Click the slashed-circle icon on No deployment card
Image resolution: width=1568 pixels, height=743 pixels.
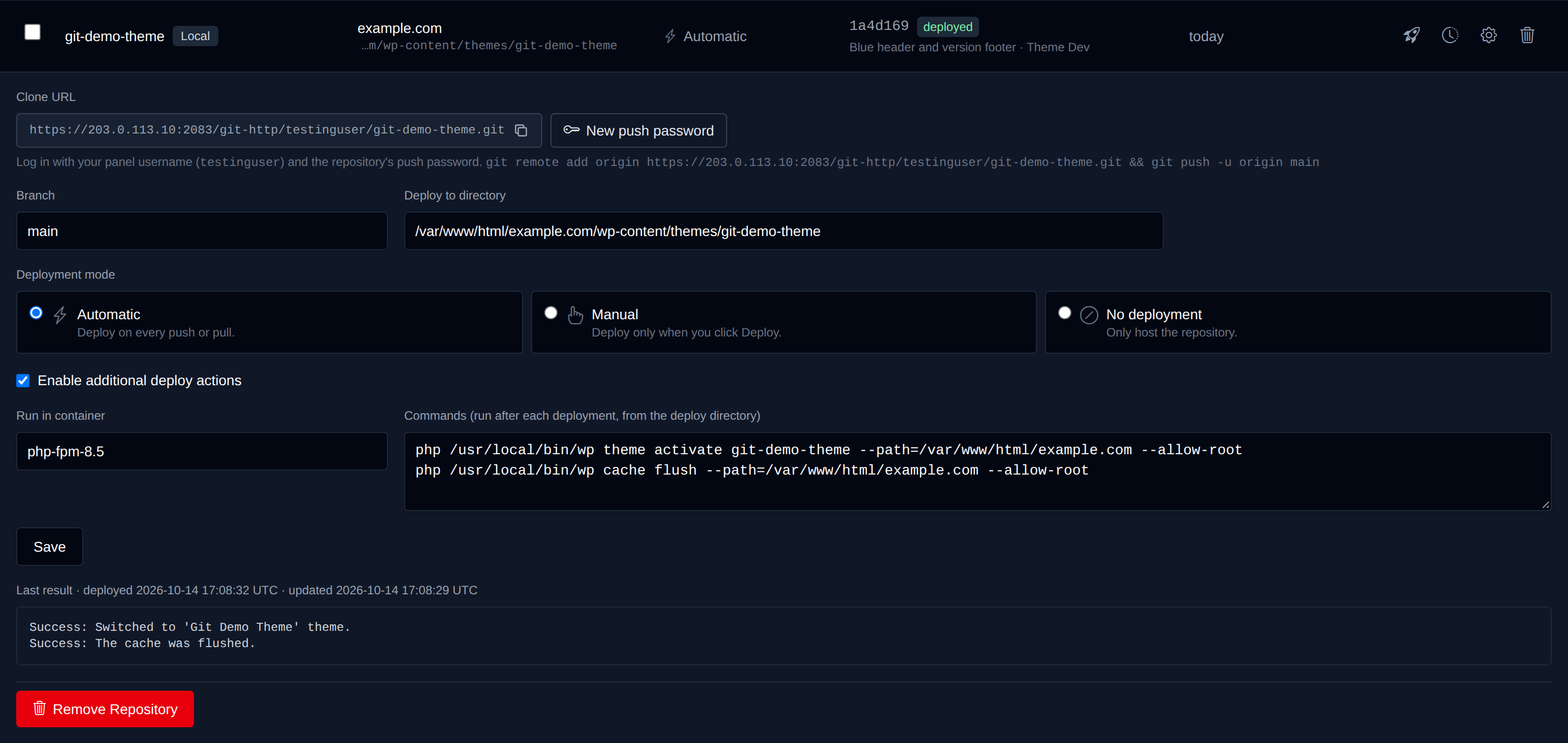click(x=1088, y=315)
